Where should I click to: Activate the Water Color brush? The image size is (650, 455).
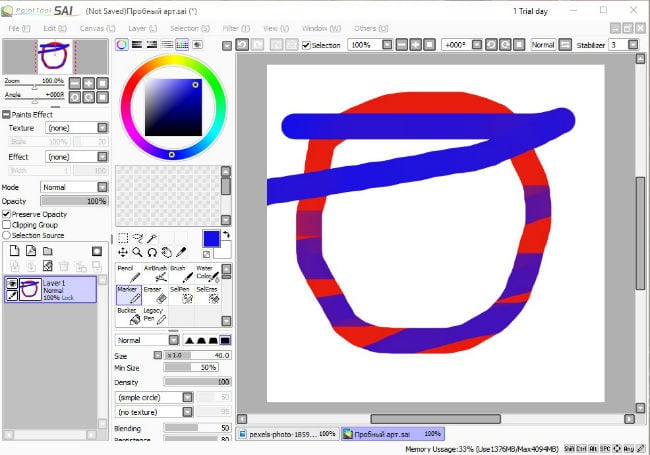(x=206, y=272)
